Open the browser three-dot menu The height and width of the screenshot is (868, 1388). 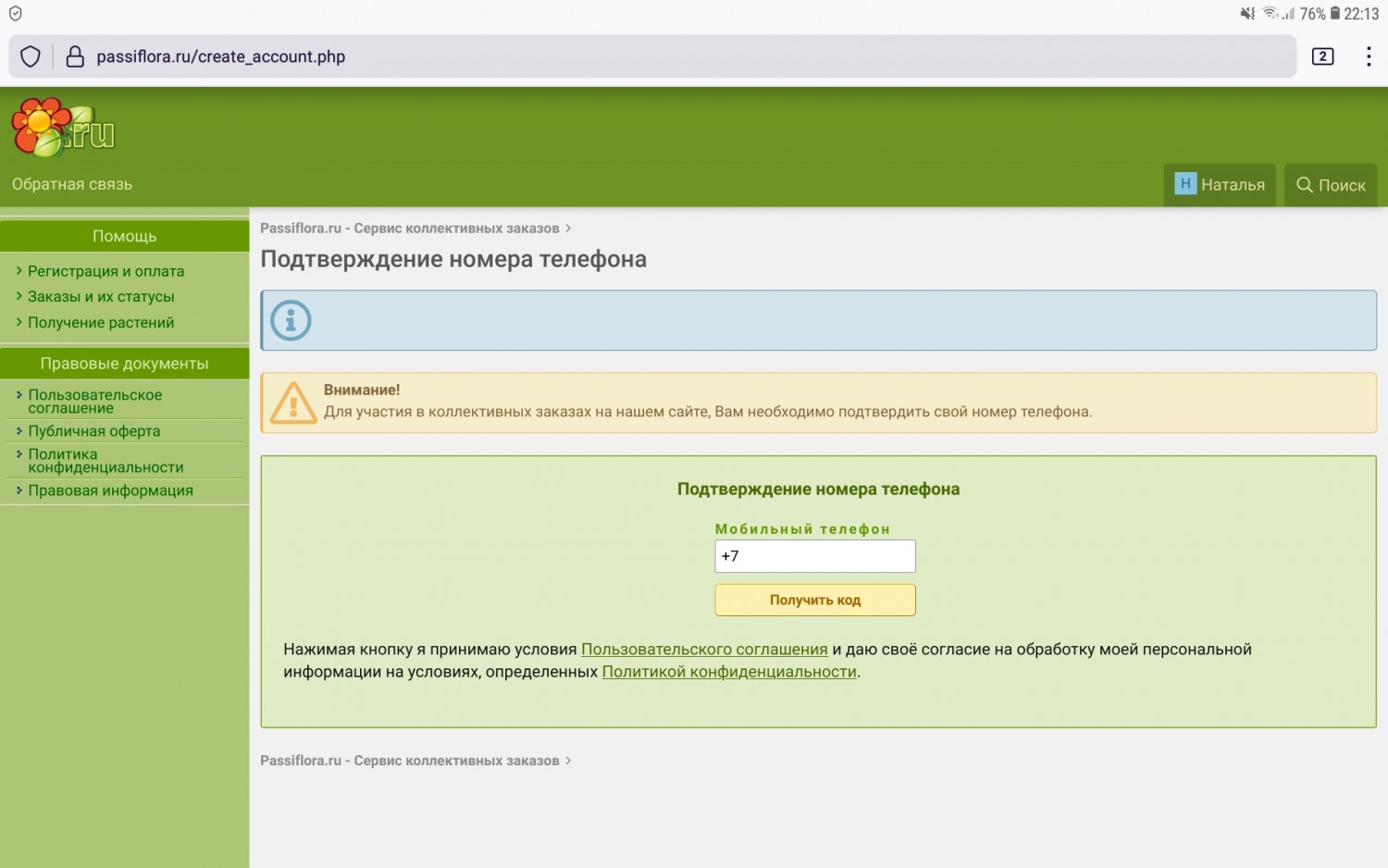pyautogui.click(x=1368, y=56)
